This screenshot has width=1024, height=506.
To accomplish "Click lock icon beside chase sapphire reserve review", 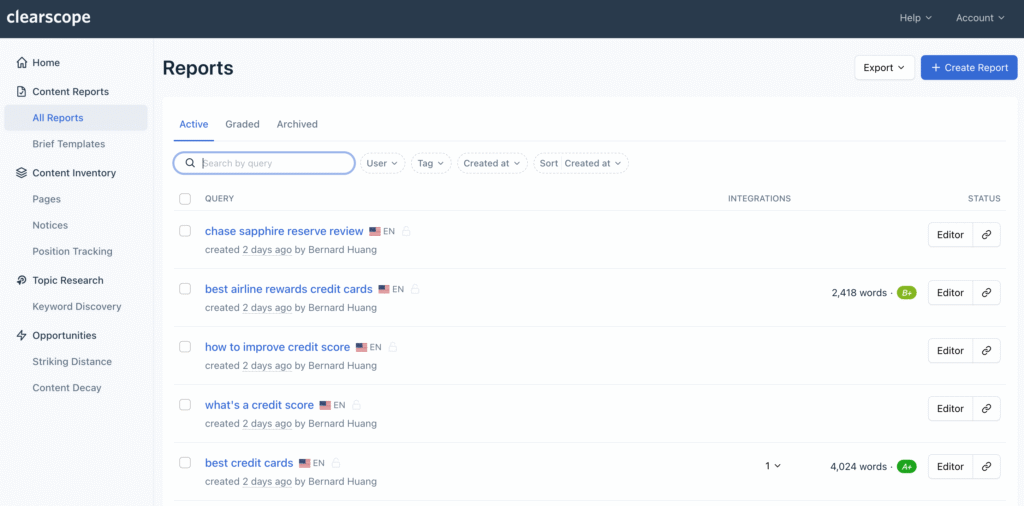I will click(406, 231).
